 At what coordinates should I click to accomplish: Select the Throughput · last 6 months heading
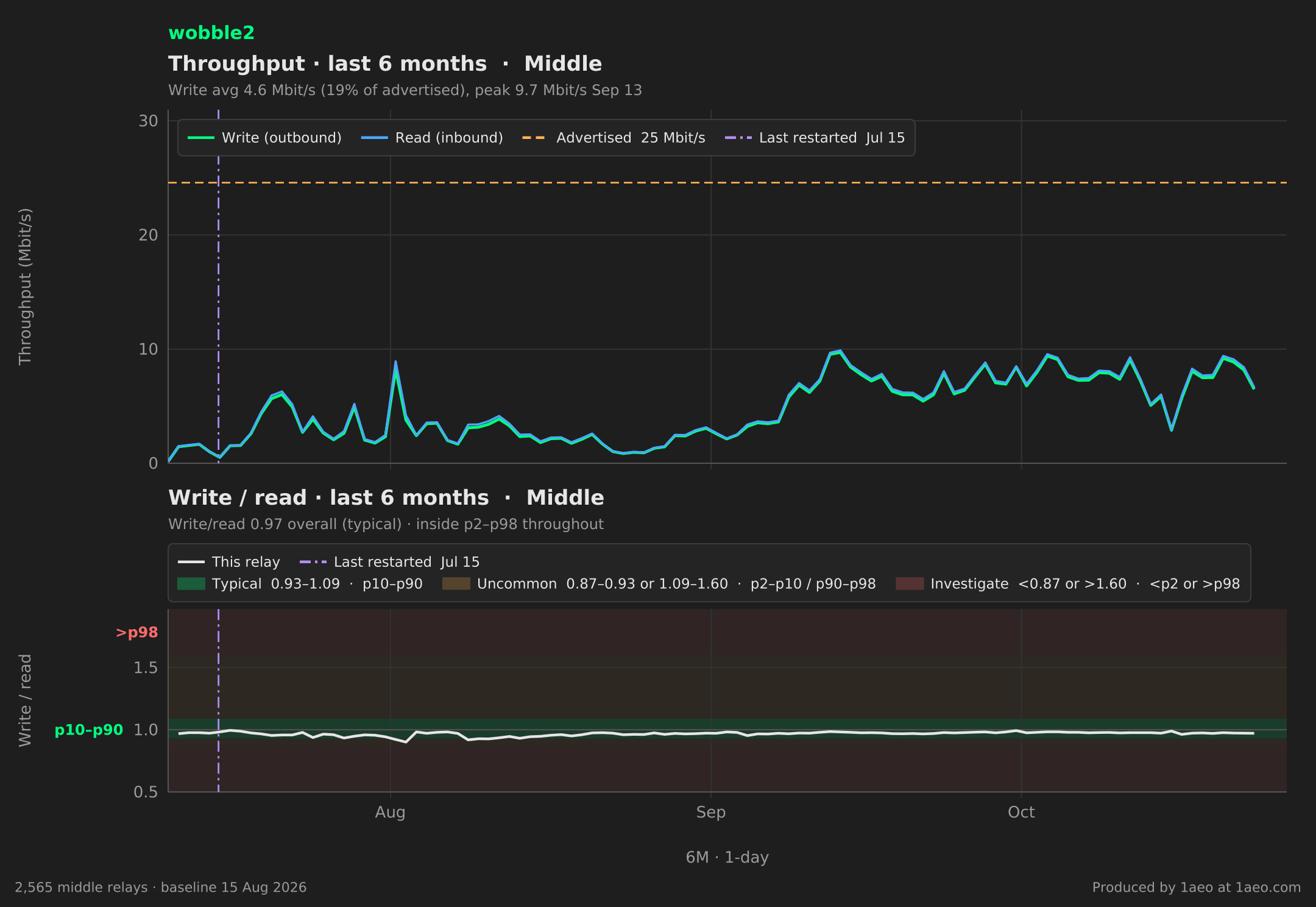(x=385, y=63)
